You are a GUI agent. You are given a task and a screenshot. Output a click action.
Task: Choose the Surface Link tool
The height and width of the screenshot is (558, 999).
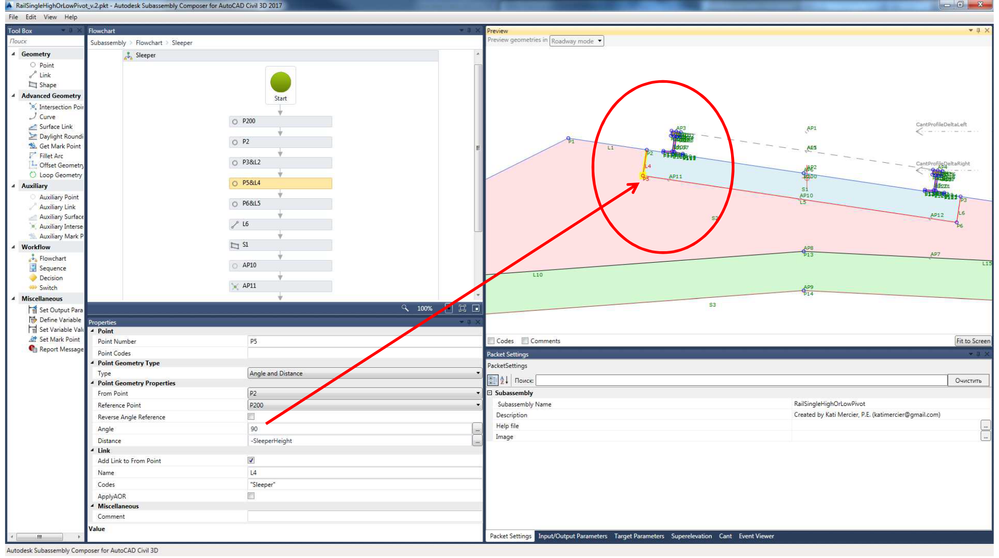(51, 127)
